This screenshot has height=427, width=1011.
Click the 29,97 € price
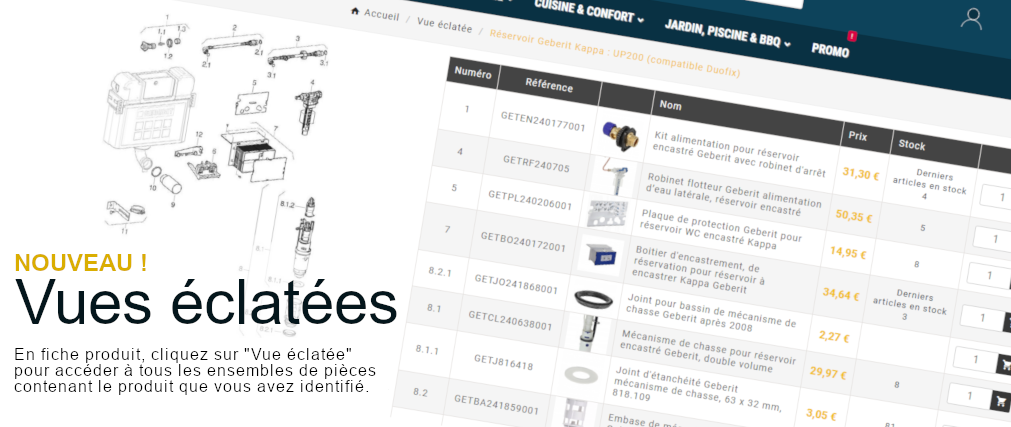pyautogui.click(x=829, y=373)
